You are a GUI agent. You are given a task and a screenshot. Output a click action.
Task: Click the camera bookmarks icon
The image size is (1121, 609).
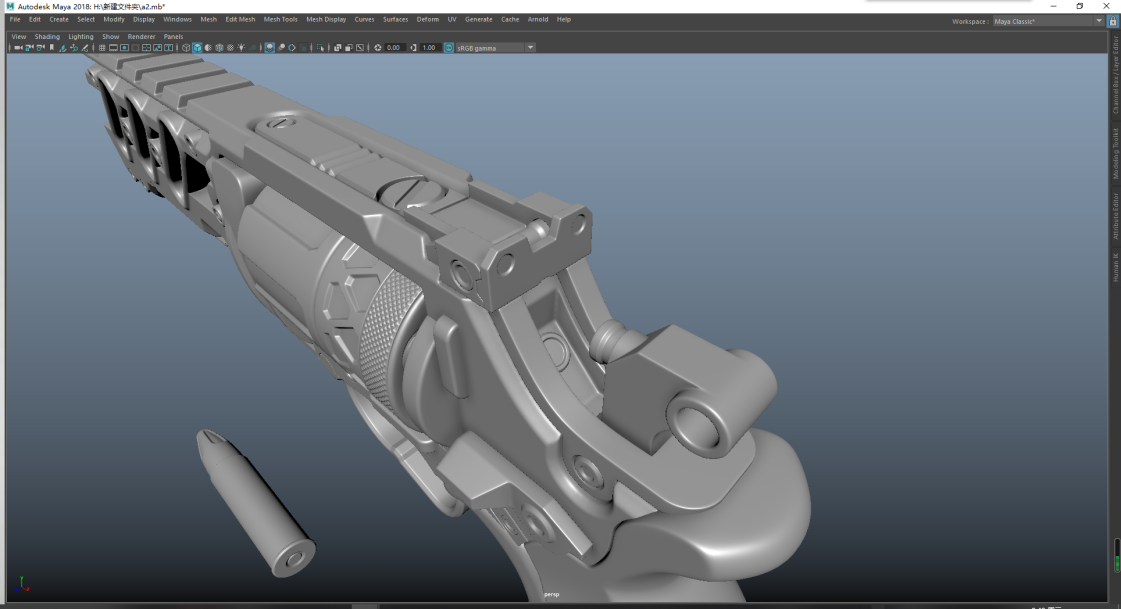pyautogui.click(x=52, y=48)
